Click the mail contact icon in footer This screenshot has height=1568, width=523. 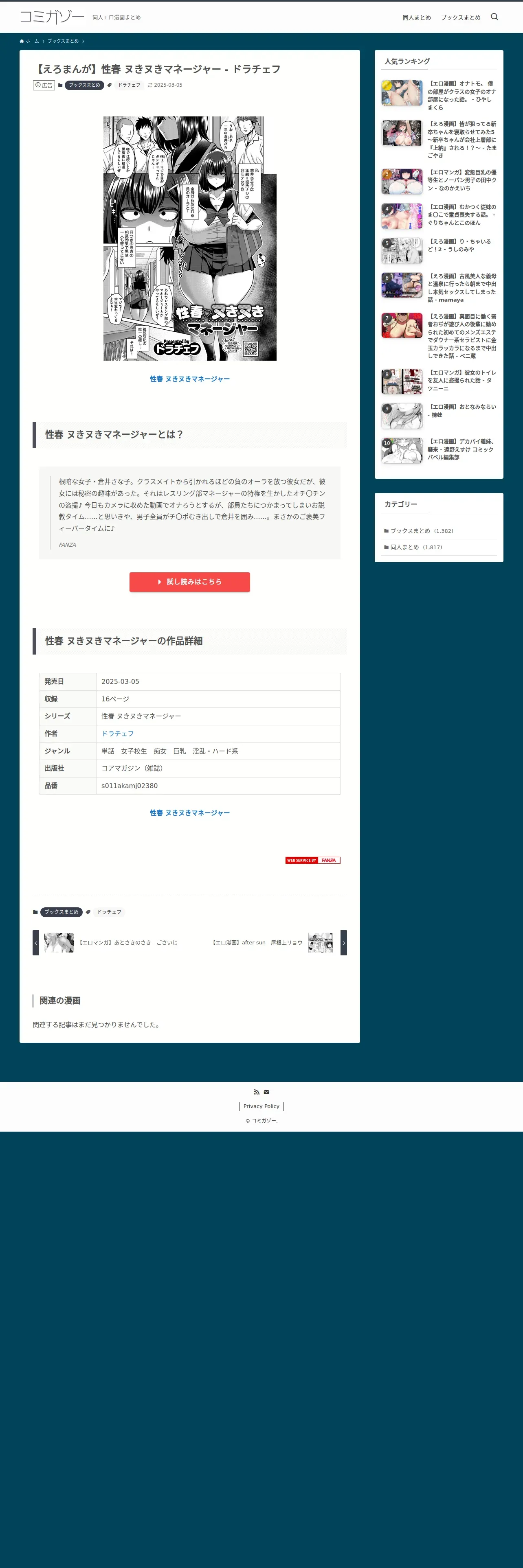click(x=266, y=1092)
